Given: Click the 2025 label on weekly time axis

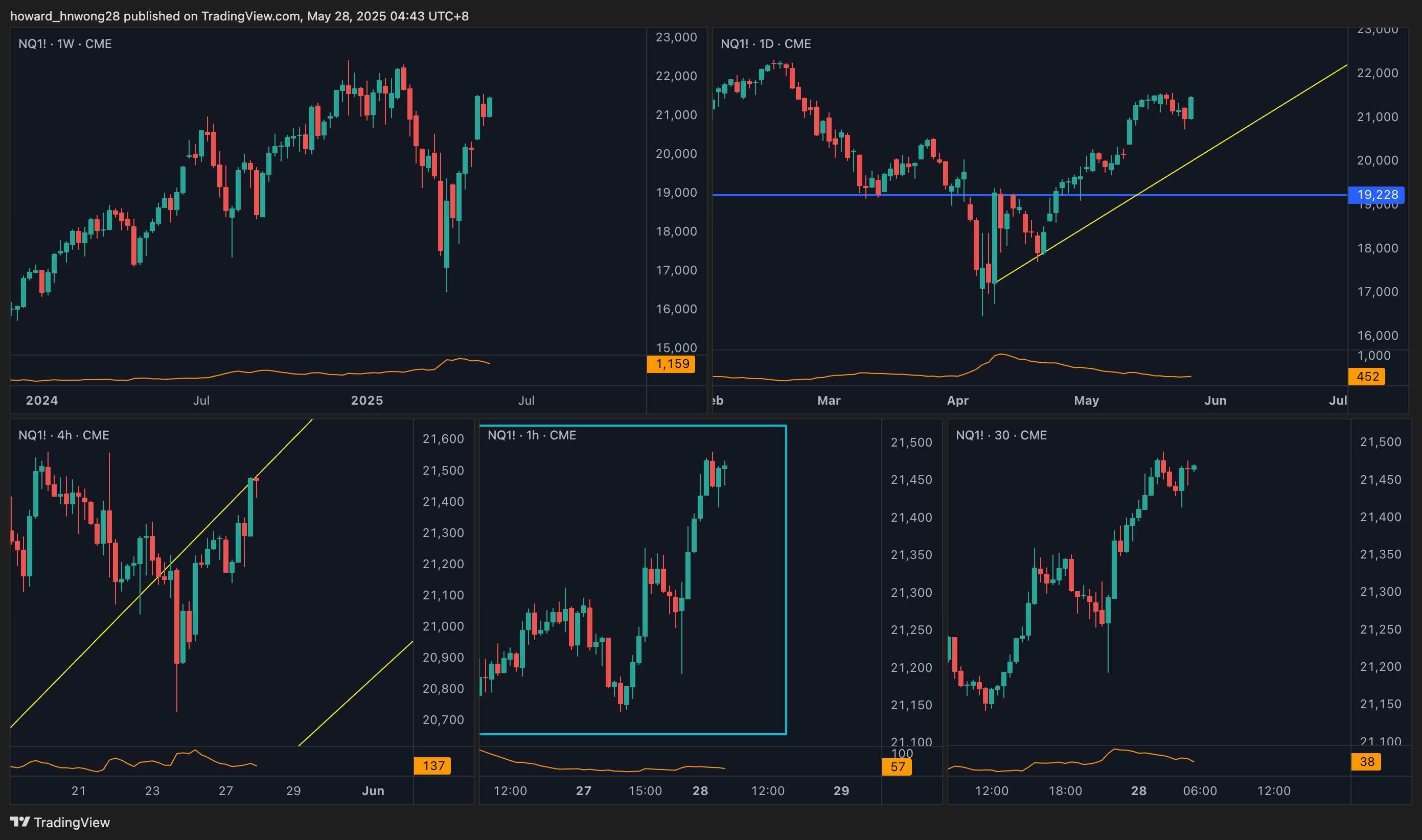Looking at the screenshot, I should tap(367, 400).
